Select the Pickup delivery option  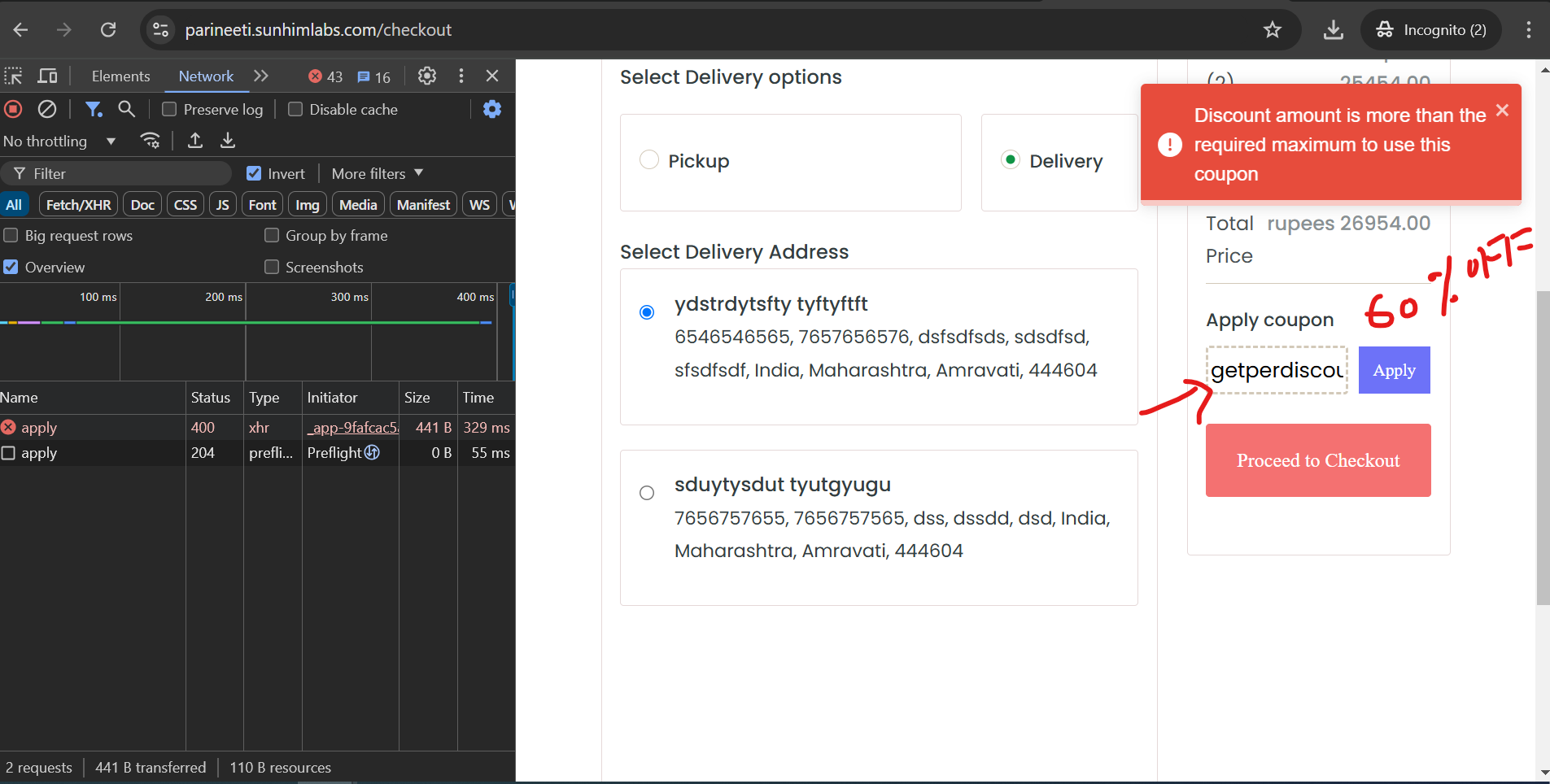pyautogui.click(x=649, y=160)
